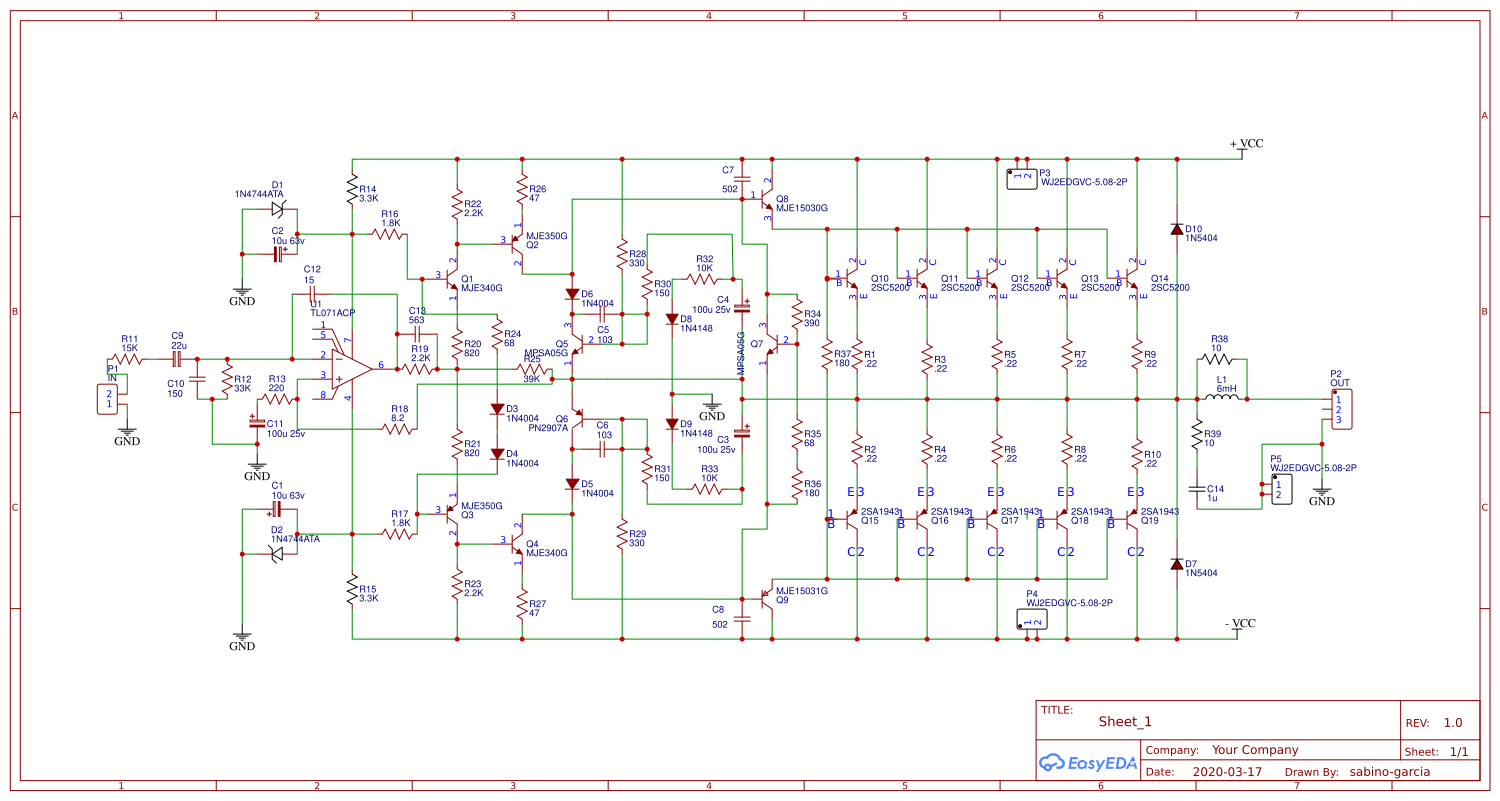Screen dimensions: 1500x801
Task: Select the +VCC net label
Action: [1246, 144]
